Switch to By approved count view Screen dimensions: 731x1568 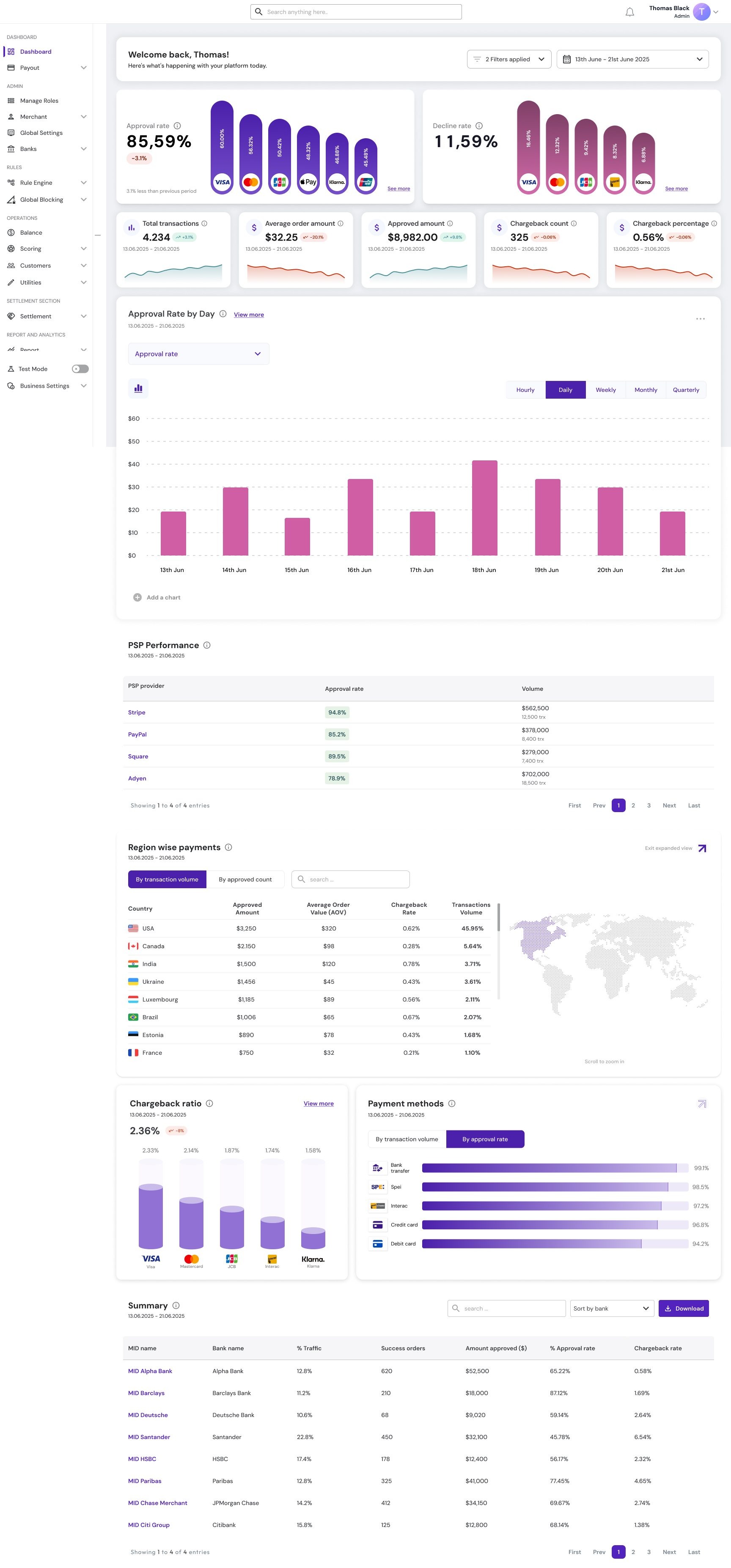click(x=245, y=880)
